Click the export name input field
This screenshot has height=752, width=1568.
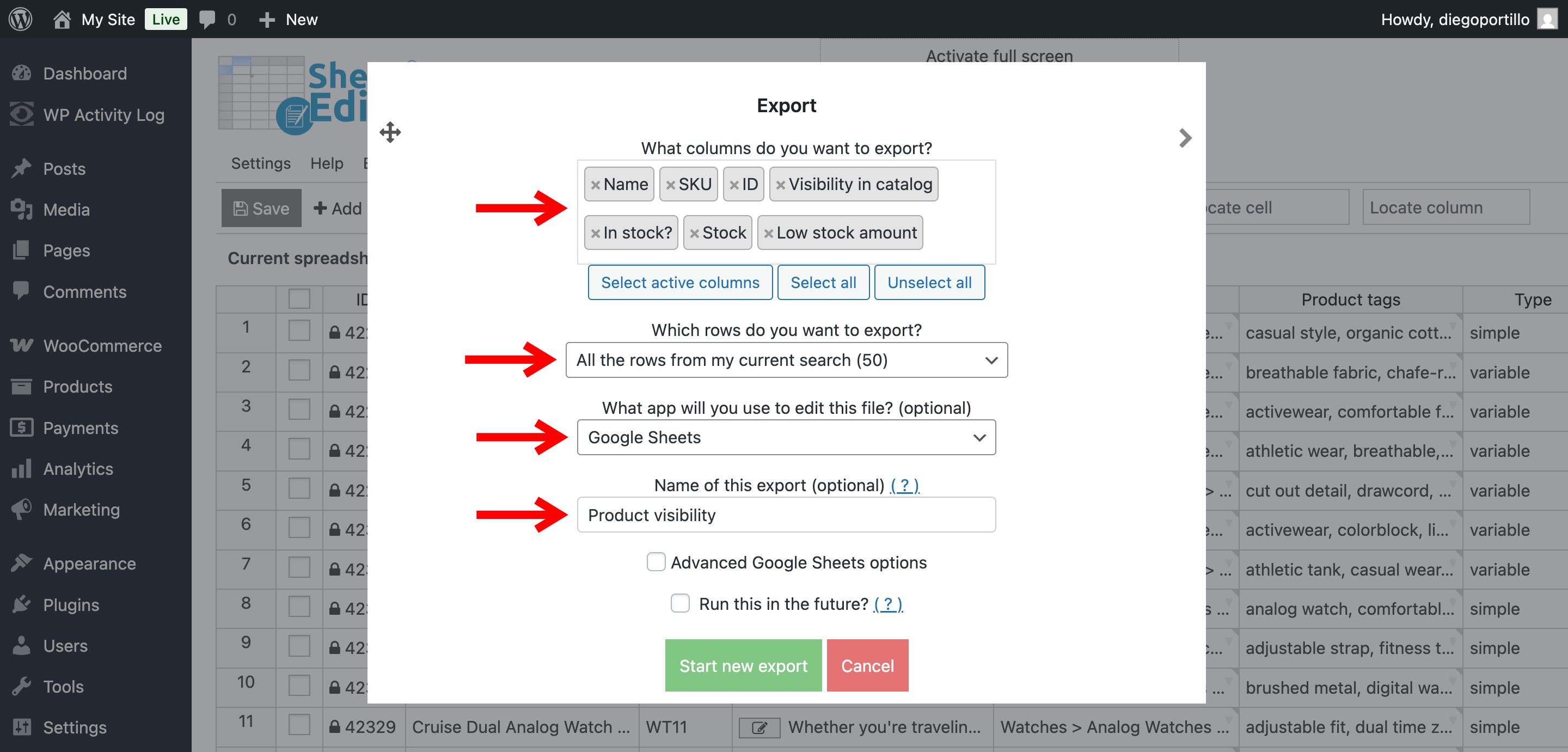pos(786,515)
